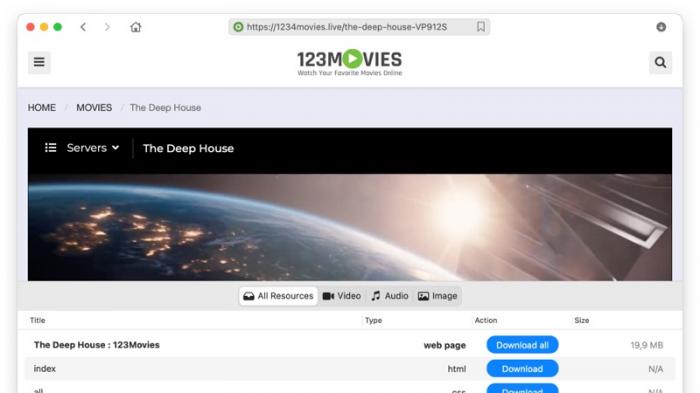Click the address bar URL

pyautogui.click(x=347, y=27)
